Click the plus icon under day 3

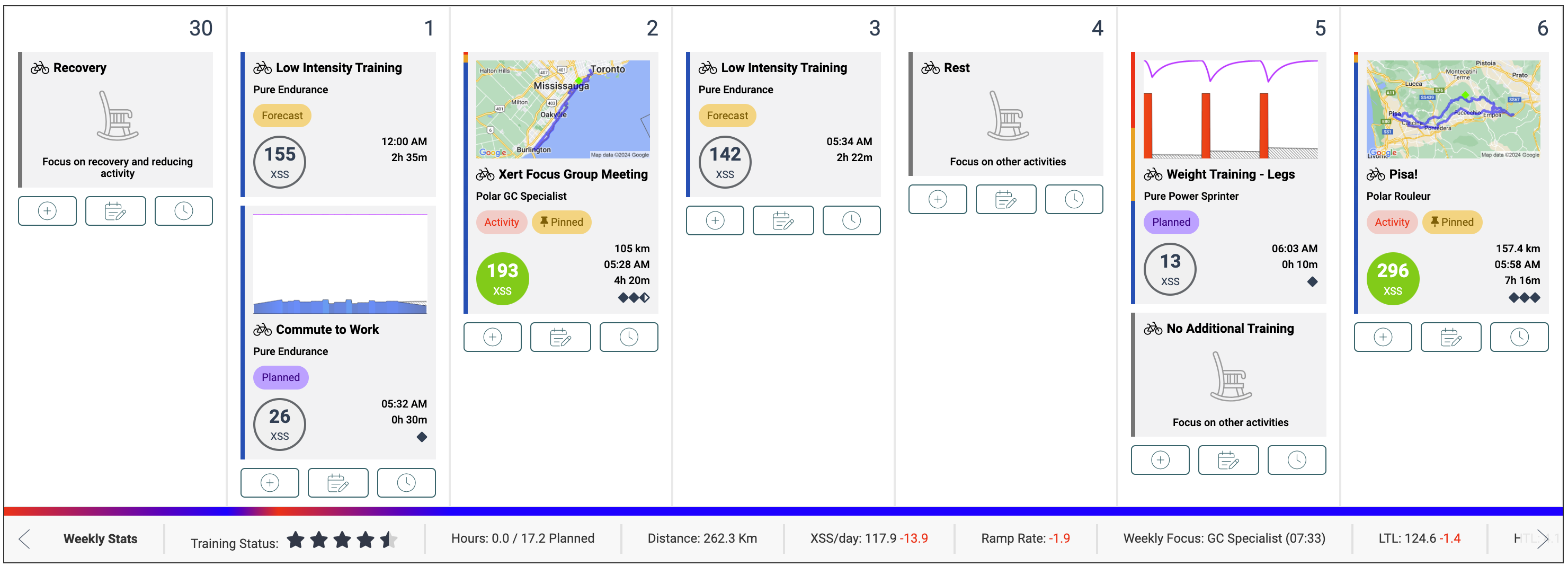715,220
